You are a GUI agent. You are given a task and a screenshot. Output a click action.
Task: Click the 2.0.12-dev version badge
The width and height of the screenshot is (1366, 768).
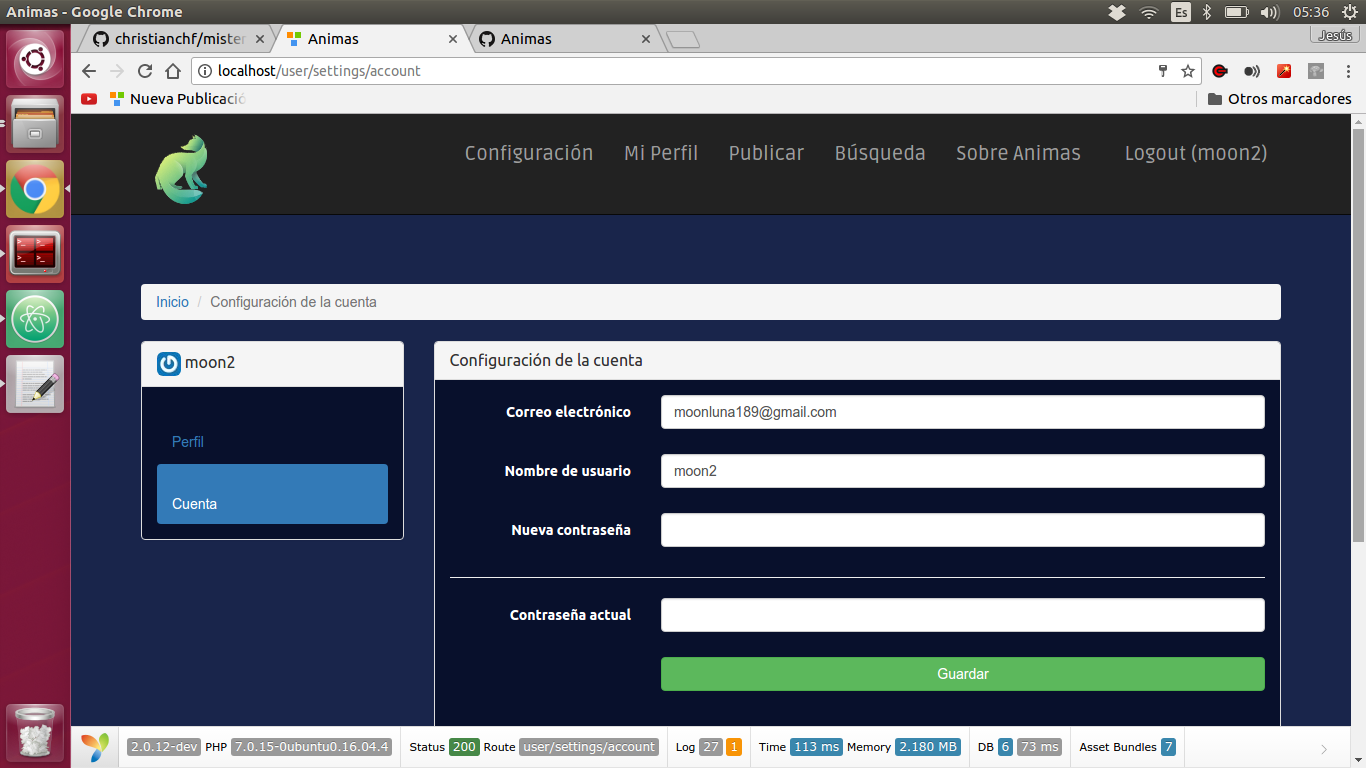click(x=164, y=747)
